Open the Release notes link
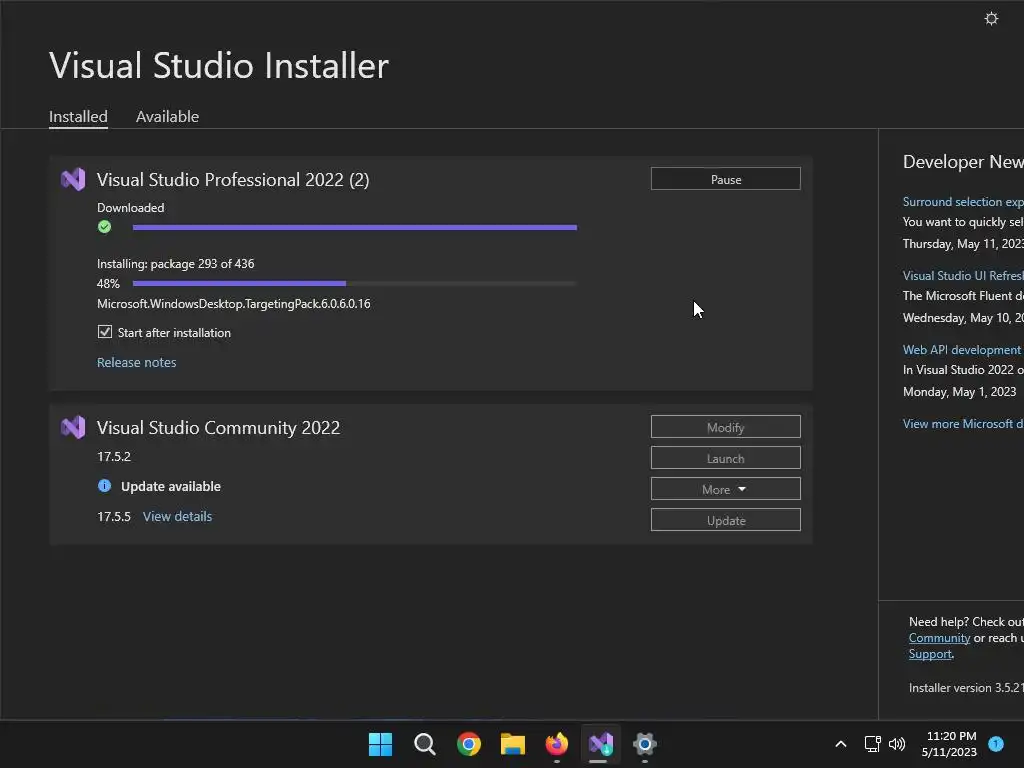This screenshot has width=1024, height=768. pos(136,362)
